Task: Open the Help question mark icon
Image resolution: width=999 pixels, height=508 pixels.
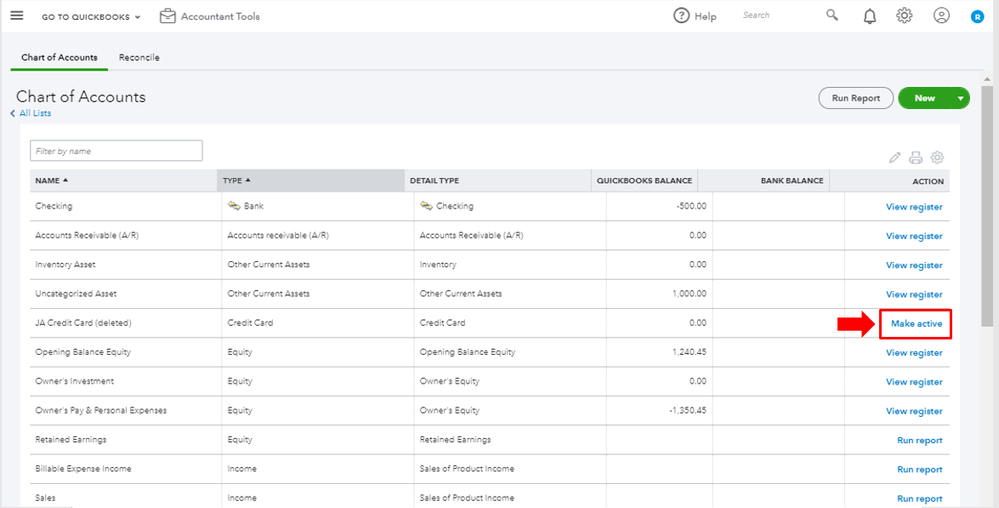Action: pos(682,16)
